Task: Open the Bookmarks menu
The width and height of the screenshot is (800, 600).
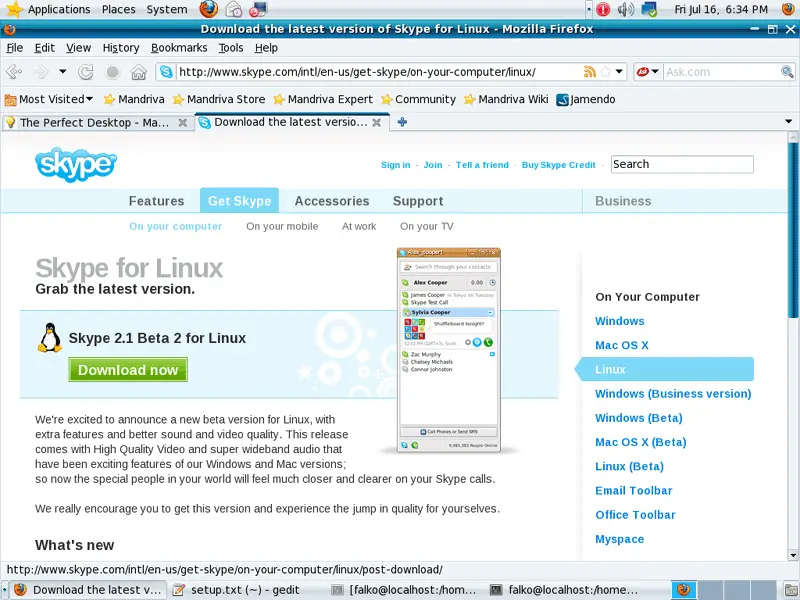Action: point(179,47)
